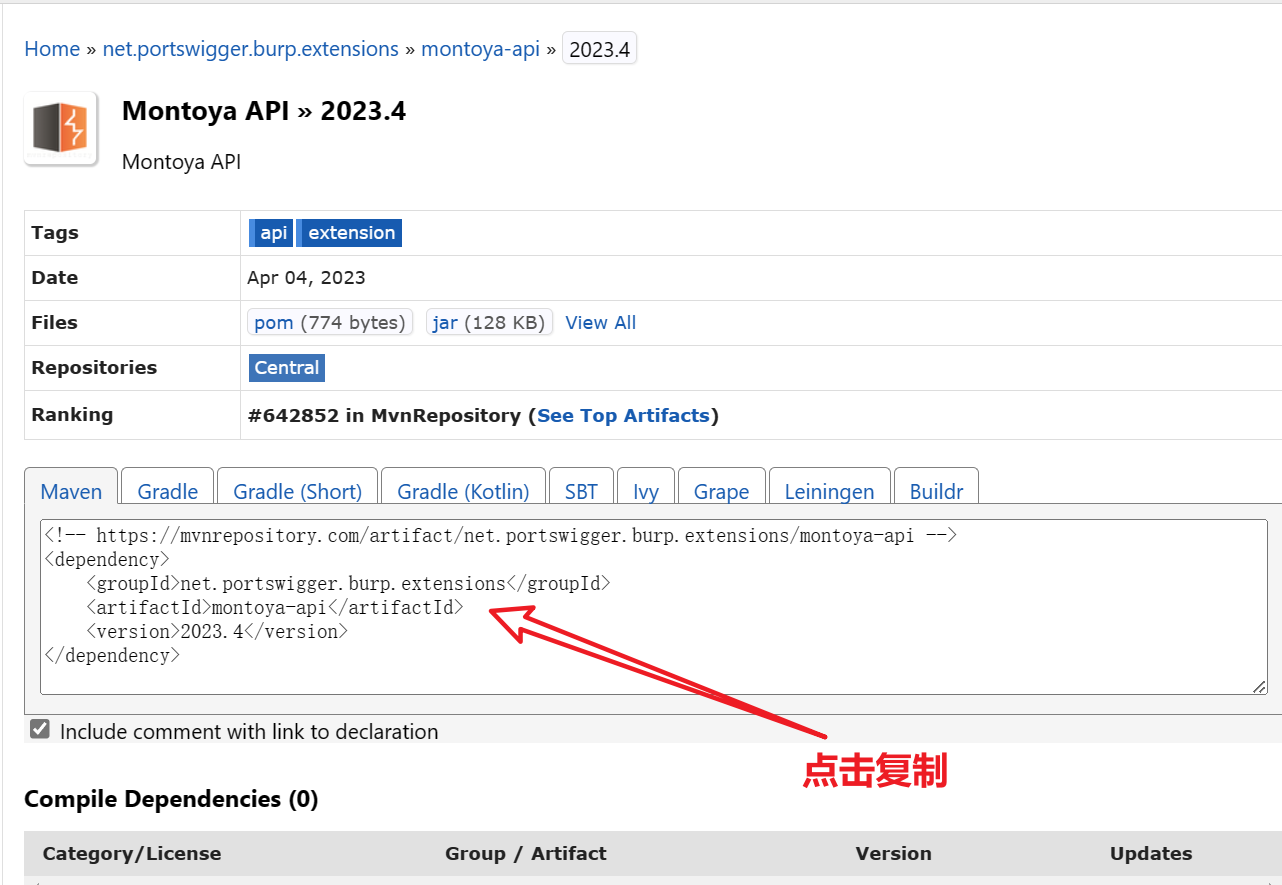Open the View All files link

[x=600, y=322]
